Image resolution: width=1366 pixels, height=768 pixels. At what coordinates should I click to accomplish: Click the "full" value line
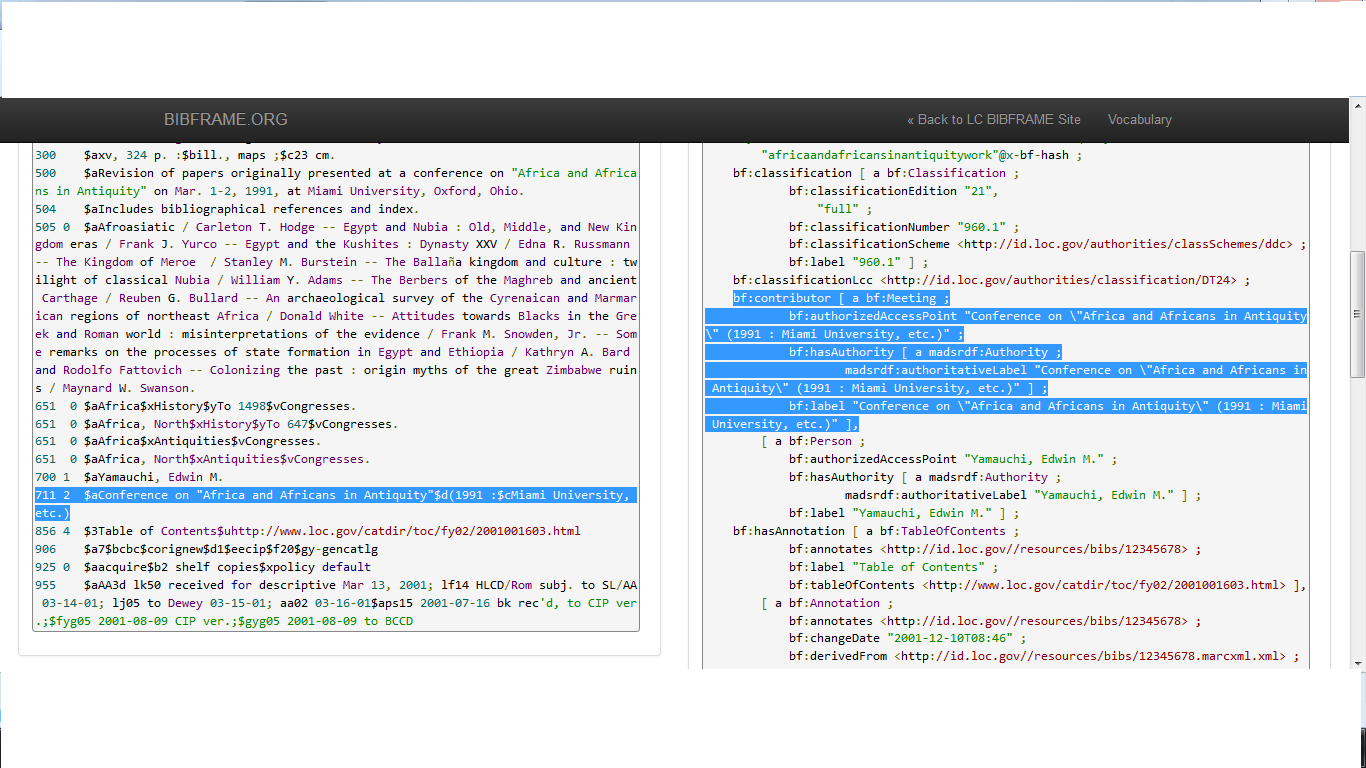click(x=845, y=209)
